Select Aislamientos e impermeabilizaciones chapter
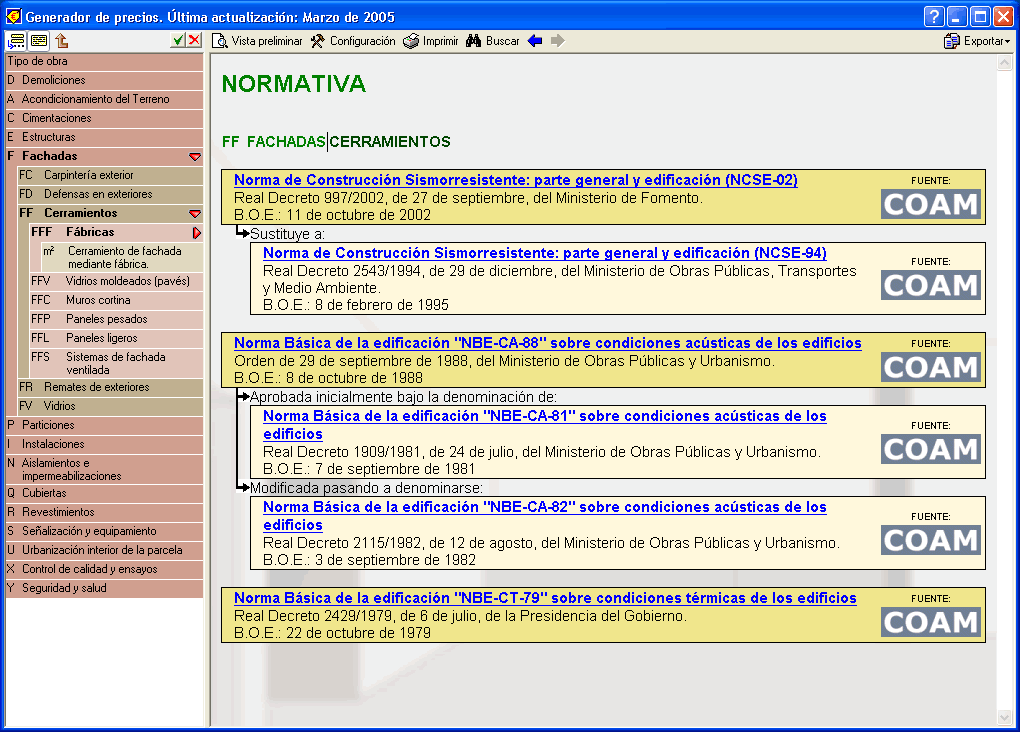 tap(104, 469)
